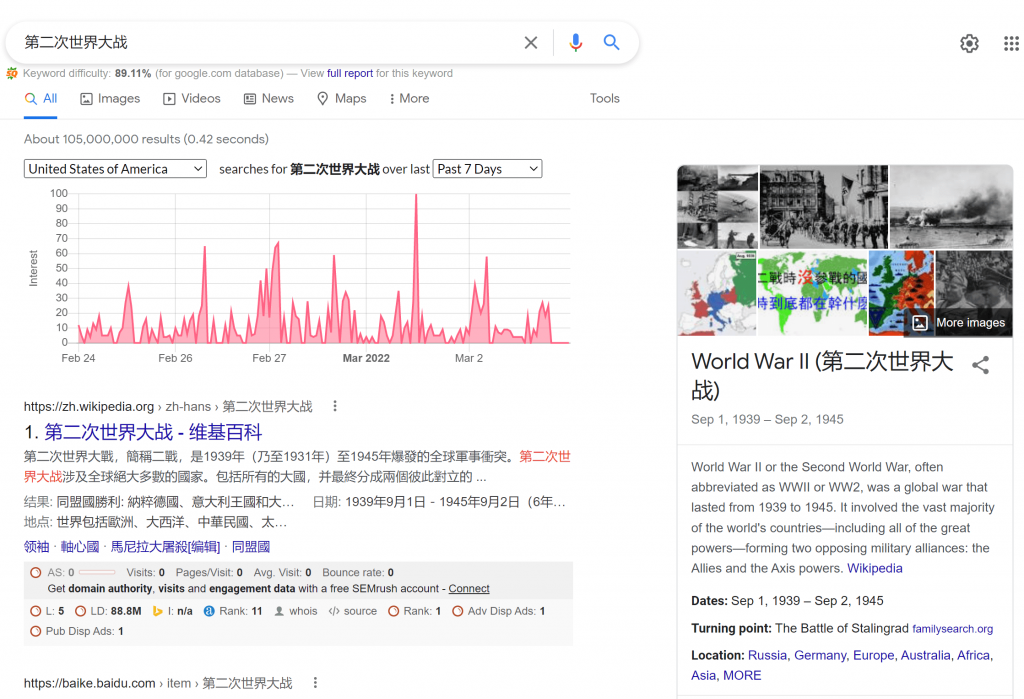Click the source code icon
This screenshot has height=699, width=1024.
coord(334,611)
